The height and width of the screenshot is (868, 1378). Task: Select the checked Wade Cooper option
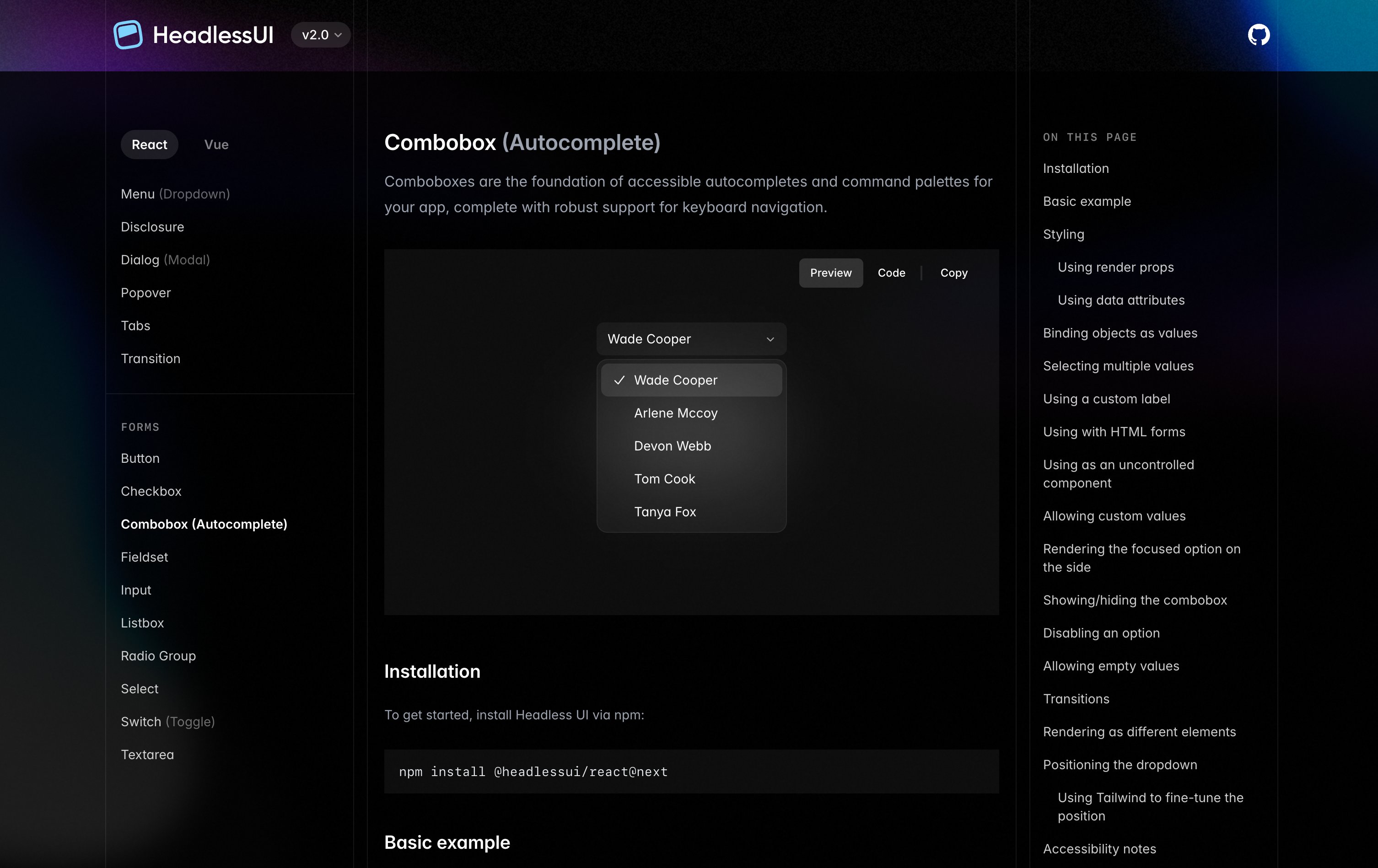[x=691, y=380]
